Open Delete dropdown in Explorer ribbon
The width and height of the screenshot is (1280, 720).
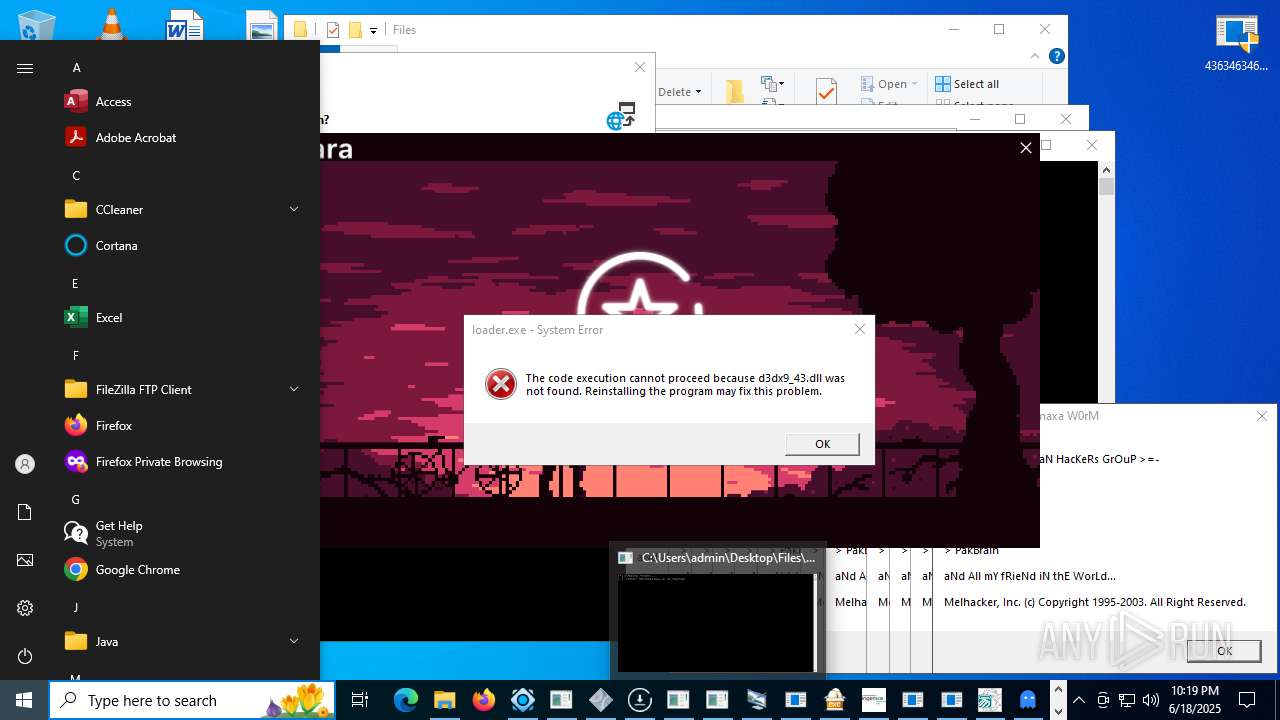[680, 92]
